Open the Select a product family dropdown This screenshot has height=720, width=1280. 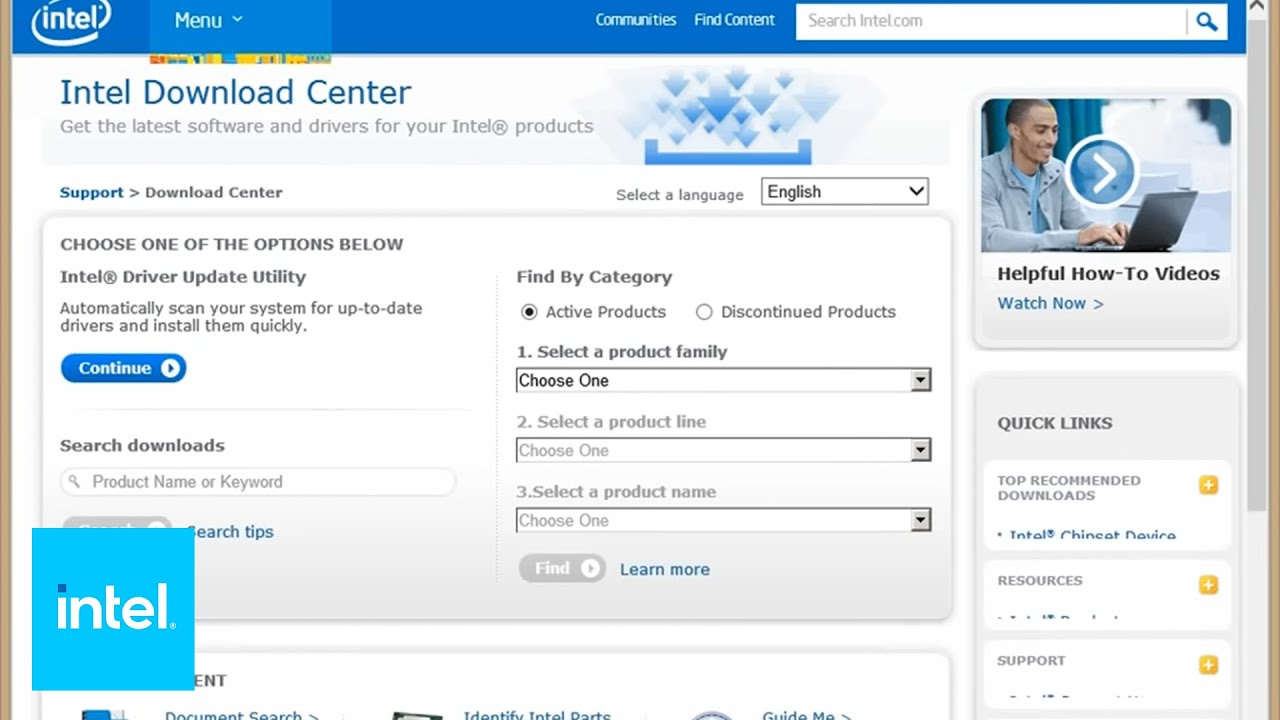click(724, 380)
